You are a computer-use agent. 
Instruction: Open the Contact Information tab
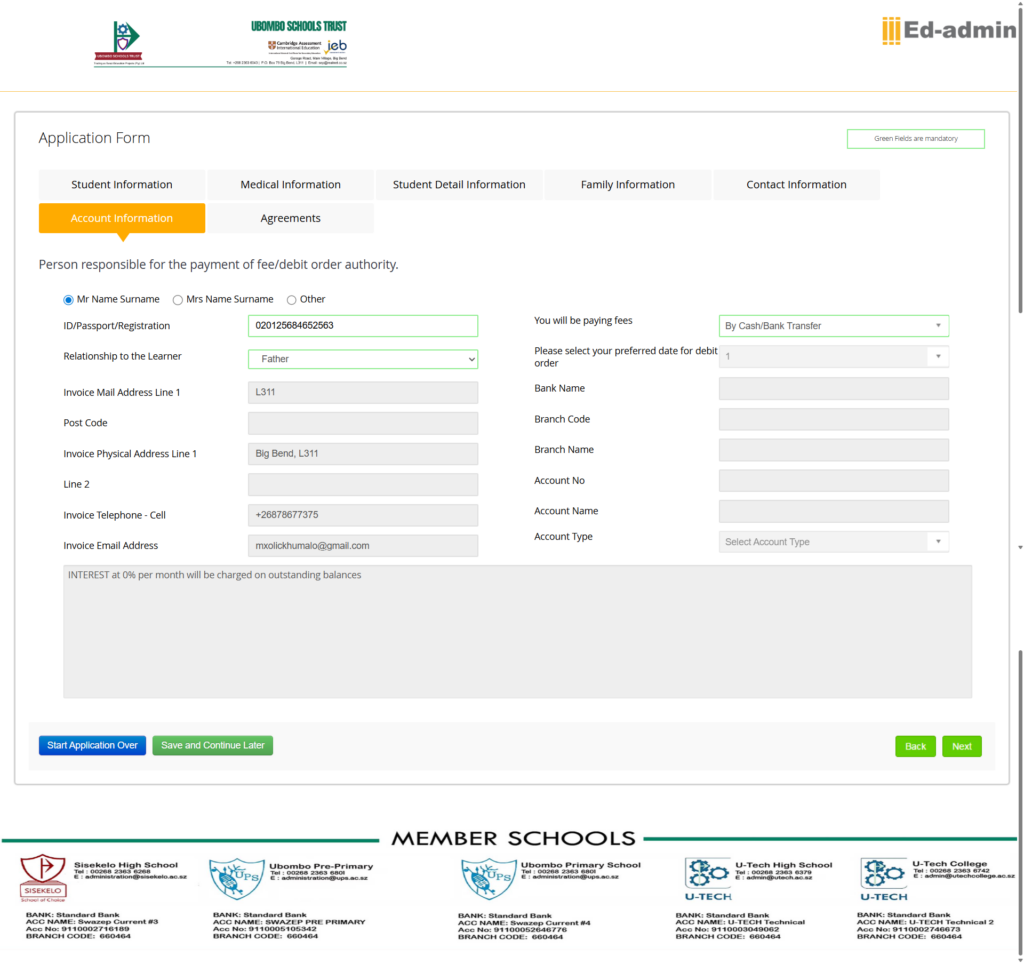796,185
